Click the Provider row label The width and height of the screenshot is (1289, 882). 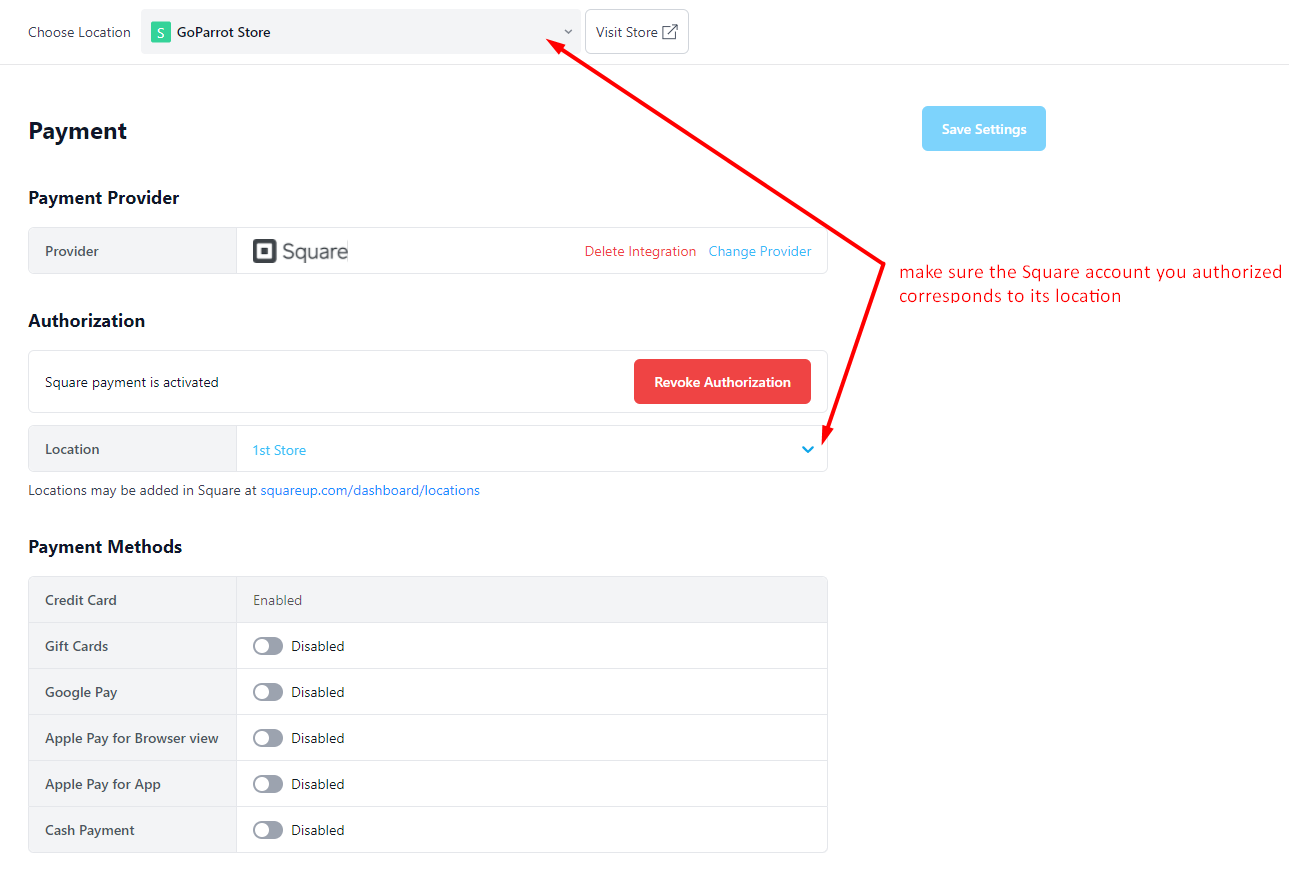tap(72, 251)
